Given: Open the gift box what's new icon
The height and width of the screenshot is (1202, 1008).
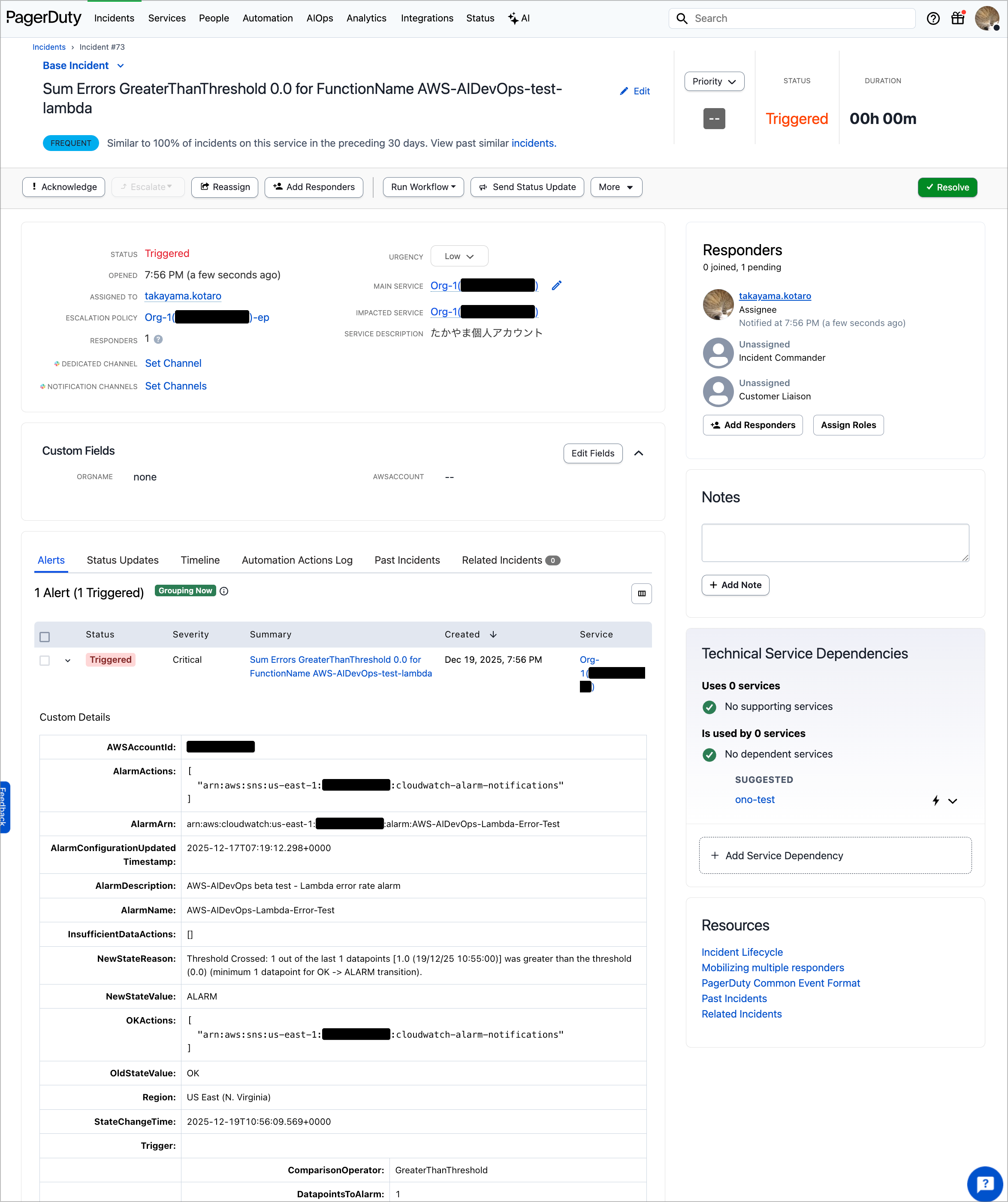Looking at the screenshot, I should (x=958, y=18).
